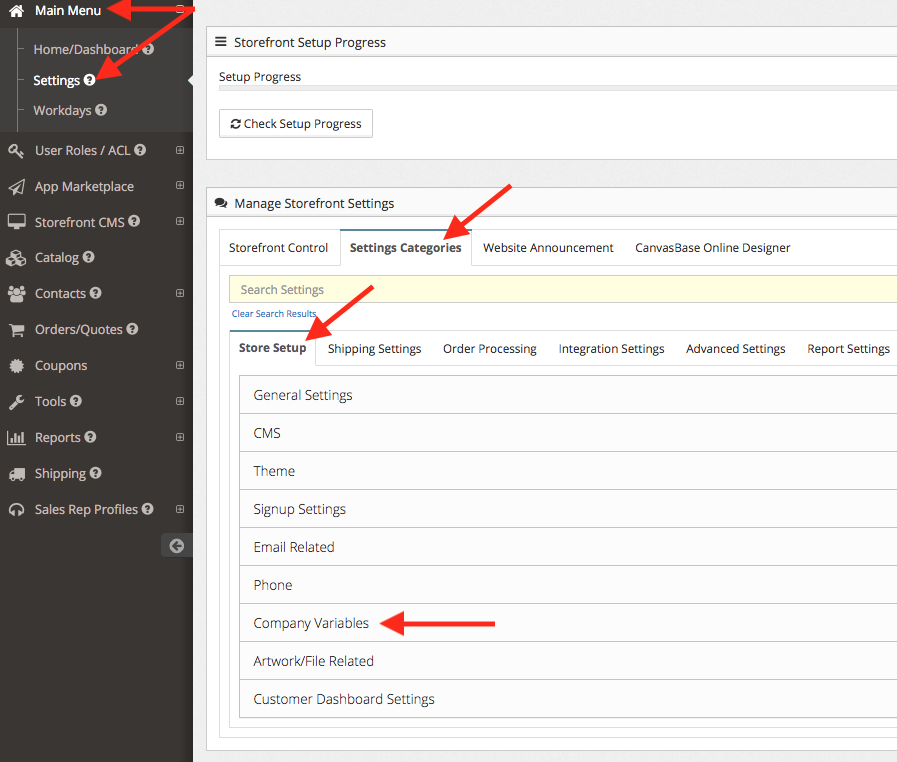This screenshot has height=762, width=897.
Task: Click the Catalog cubes icon
Action: [x=16, y=258]
